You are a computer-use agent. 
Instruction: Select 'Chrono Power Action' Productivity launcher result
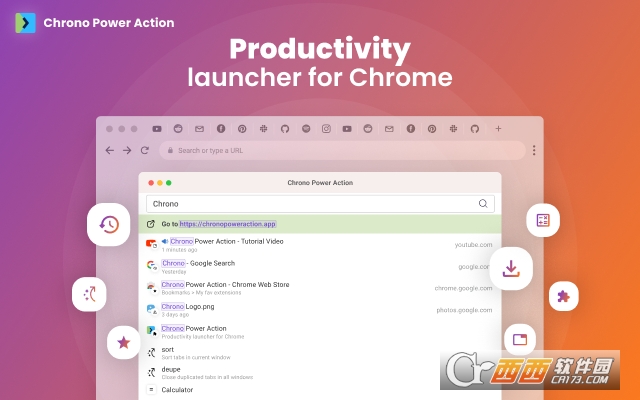tap(320, 332)
